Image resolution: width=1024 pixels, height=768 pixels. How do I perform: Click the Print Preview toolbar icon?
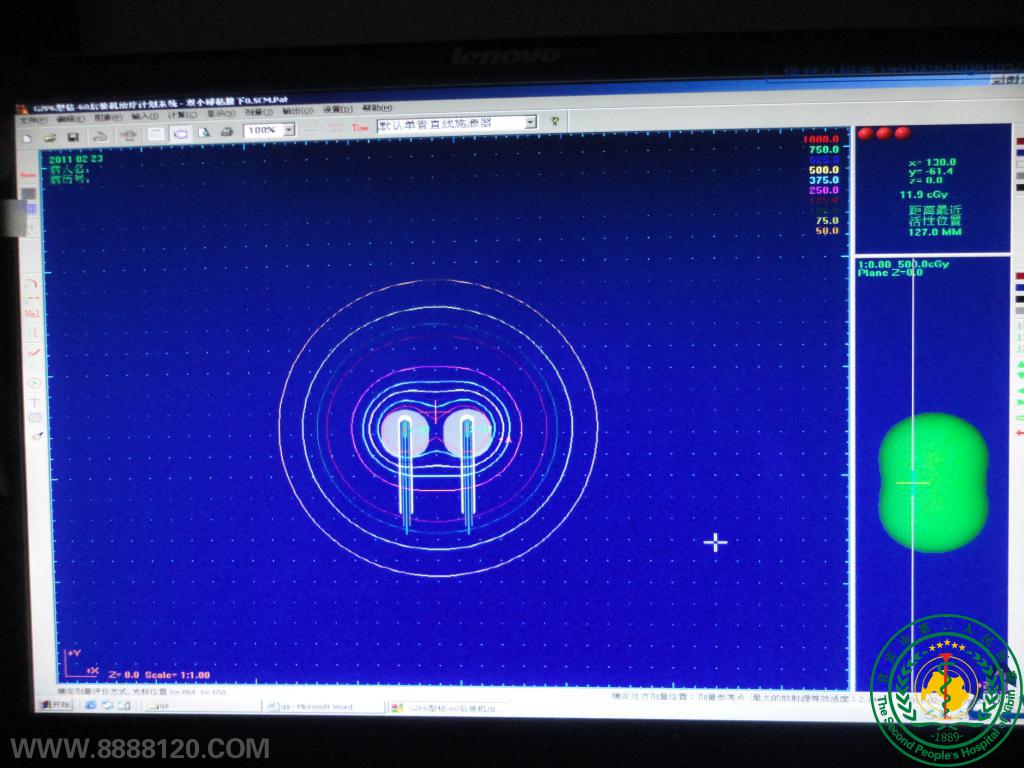(x=205, y=131)
